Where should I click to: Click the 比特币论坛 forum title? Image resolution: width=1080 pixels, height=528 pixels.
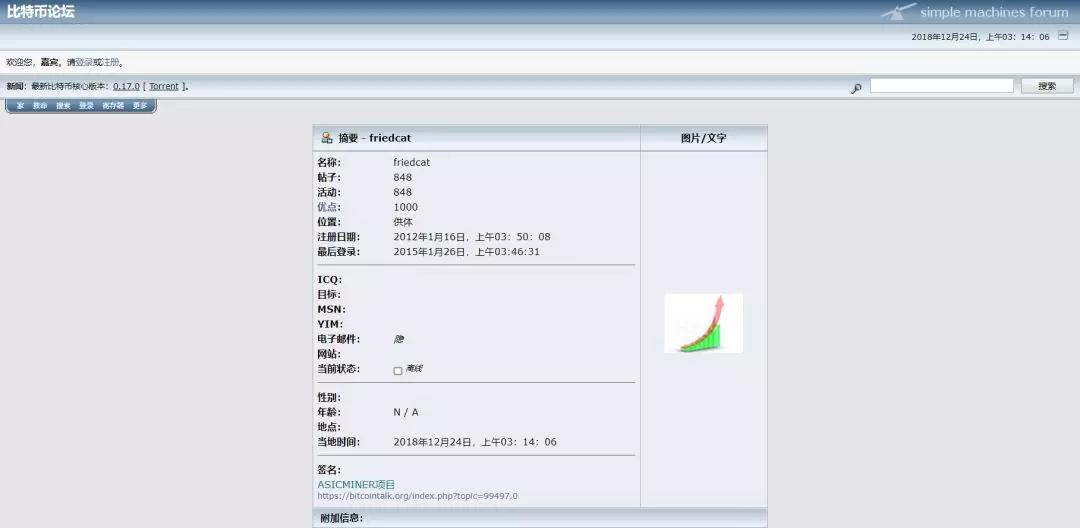point(40,12)
